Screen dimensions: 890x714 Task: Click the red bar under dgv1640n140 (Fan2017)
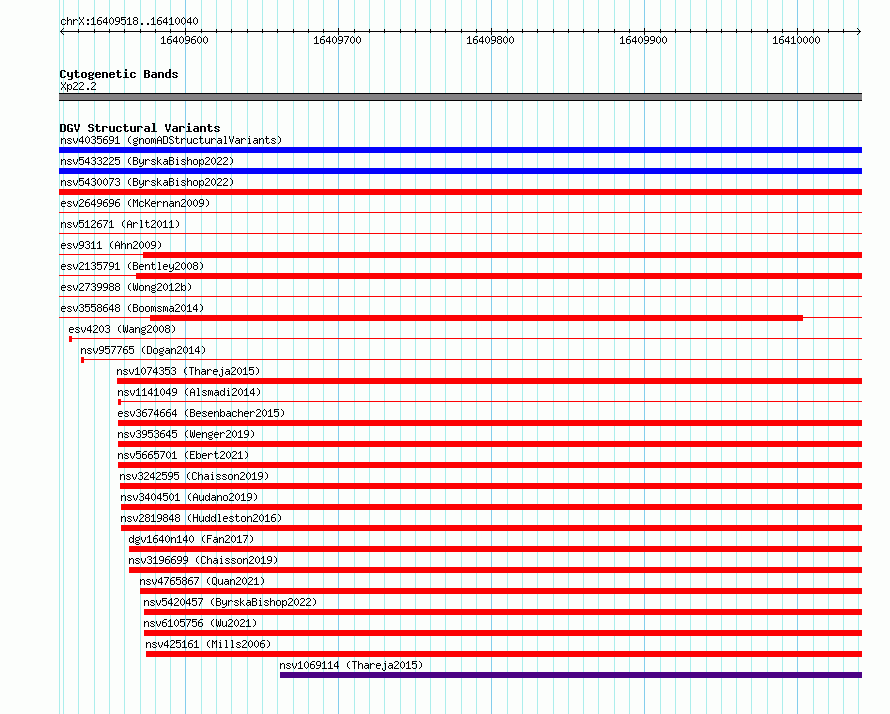(496, 549)
